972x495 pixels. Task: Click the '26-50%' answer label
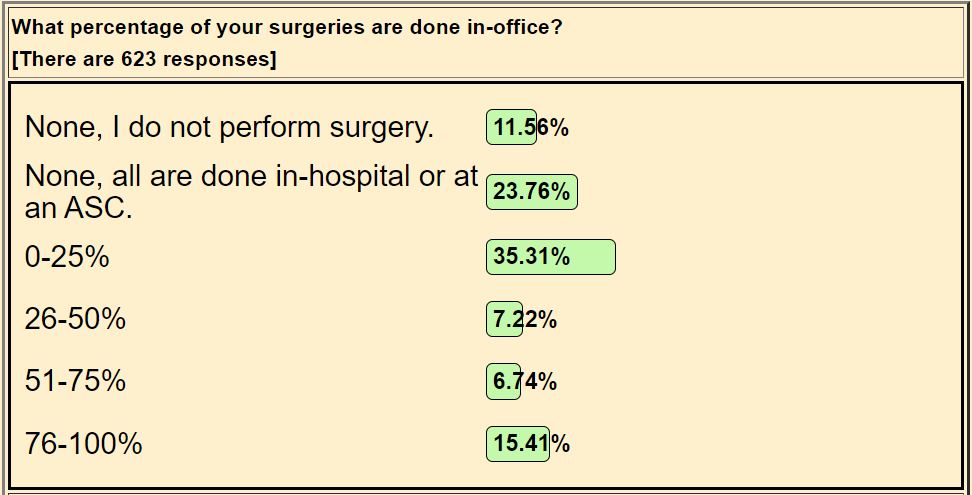(75, 319)
